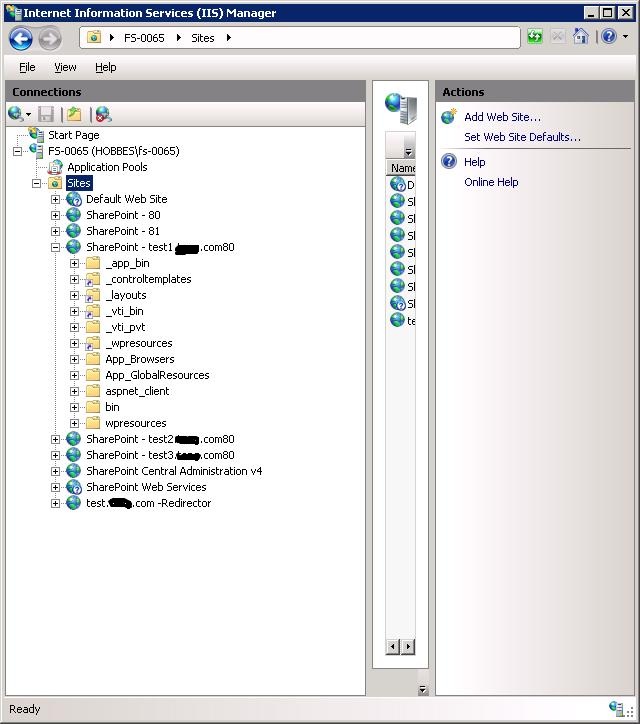
Task: Select SharePoint - test3 site in tree
Action: click(160, 455)
